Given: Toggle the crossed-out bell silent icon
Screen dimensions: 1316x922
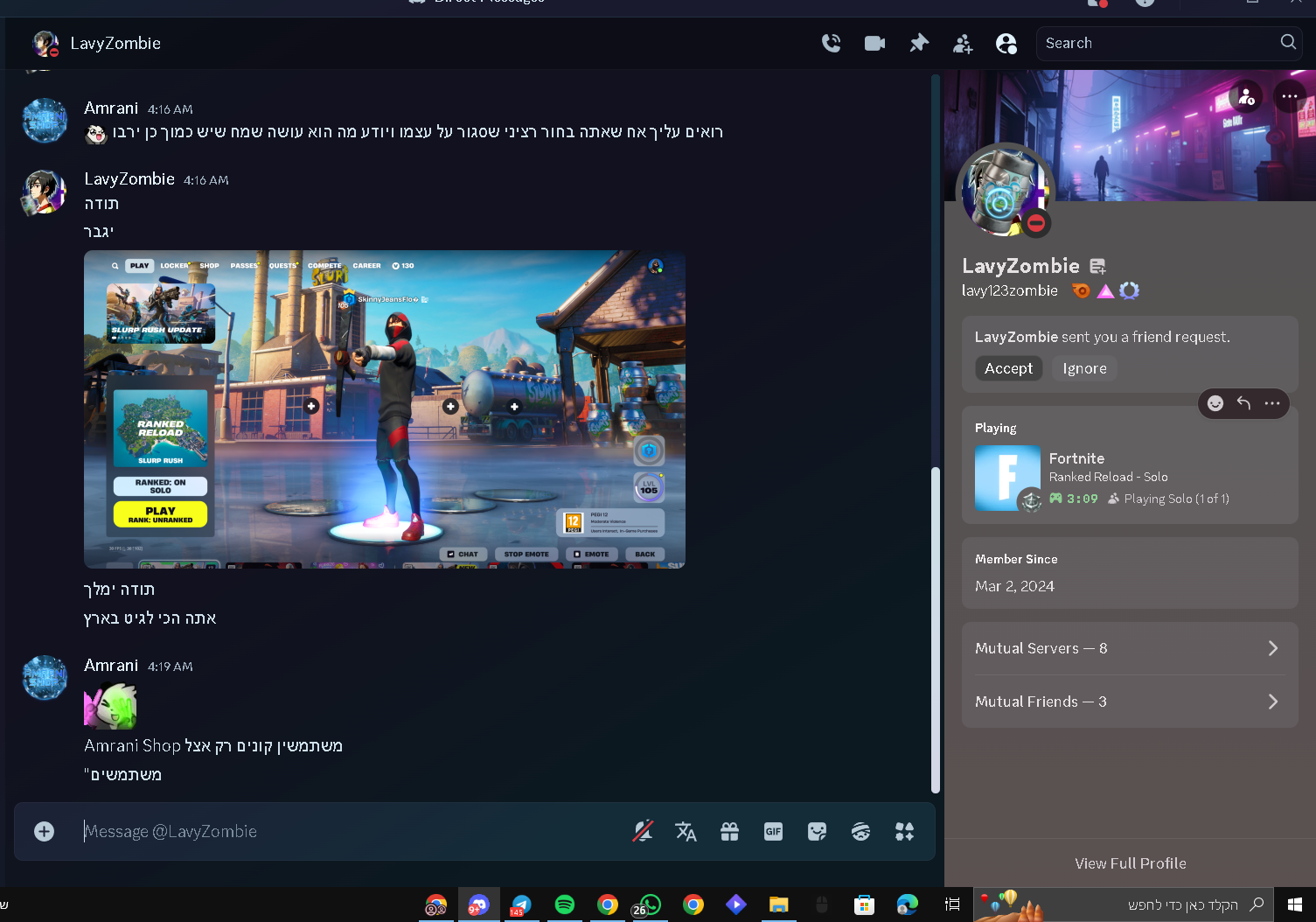Looking at the screenshot, I should 643,831.
